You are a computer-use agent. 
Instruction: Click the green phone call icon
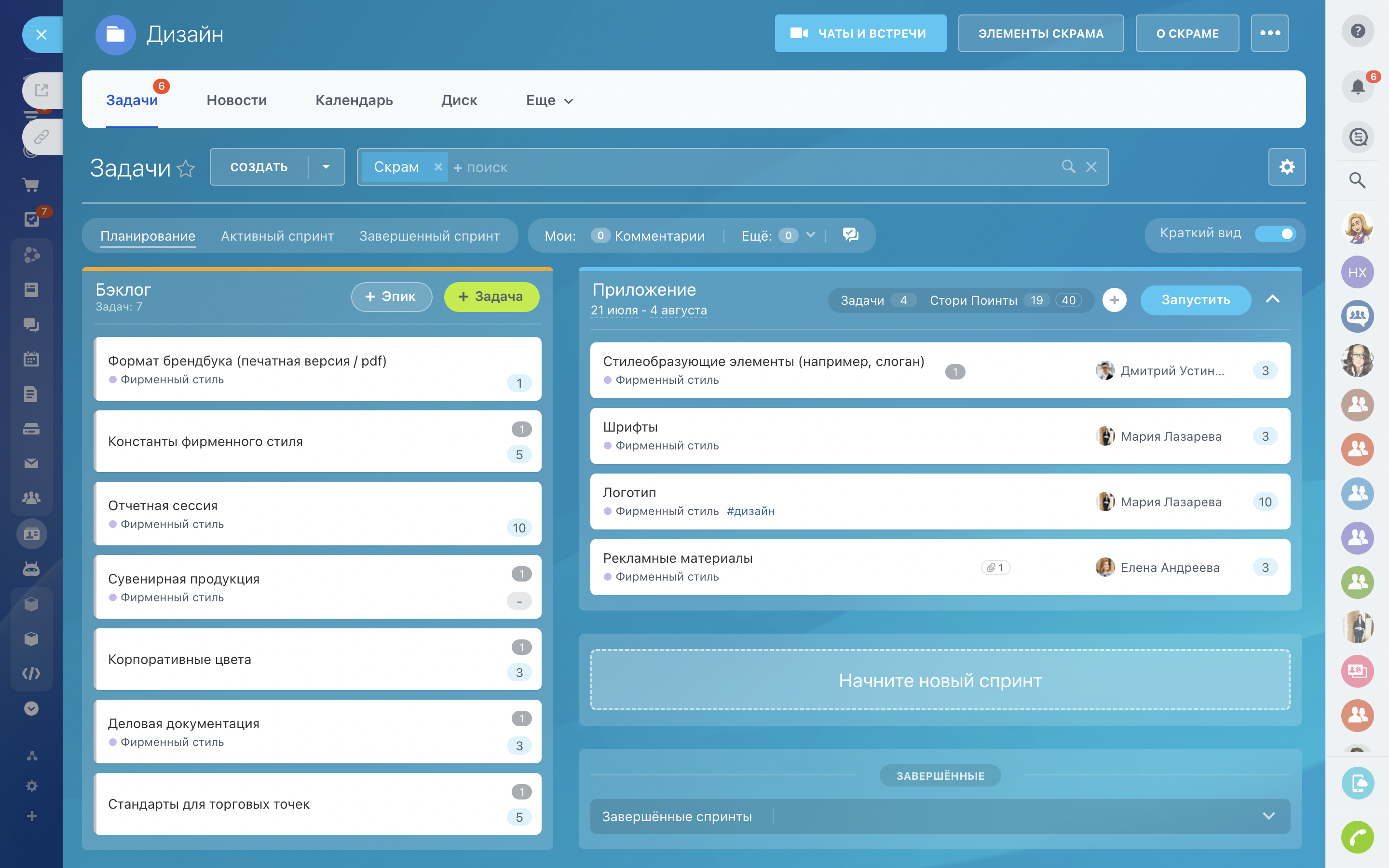click(x=1357, y=838)
